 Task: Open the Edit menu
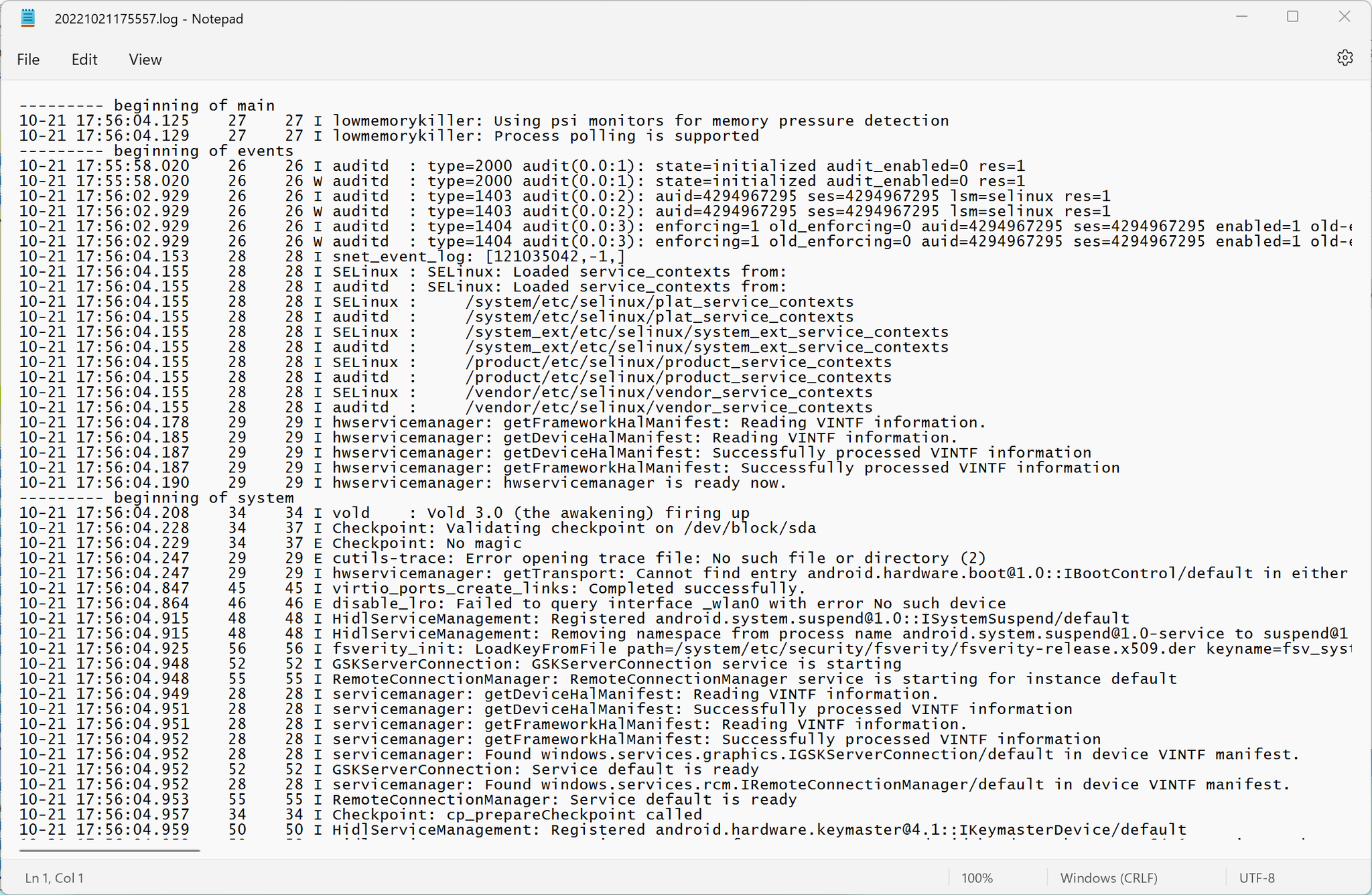pyautogui.click(x=84, y=59)
